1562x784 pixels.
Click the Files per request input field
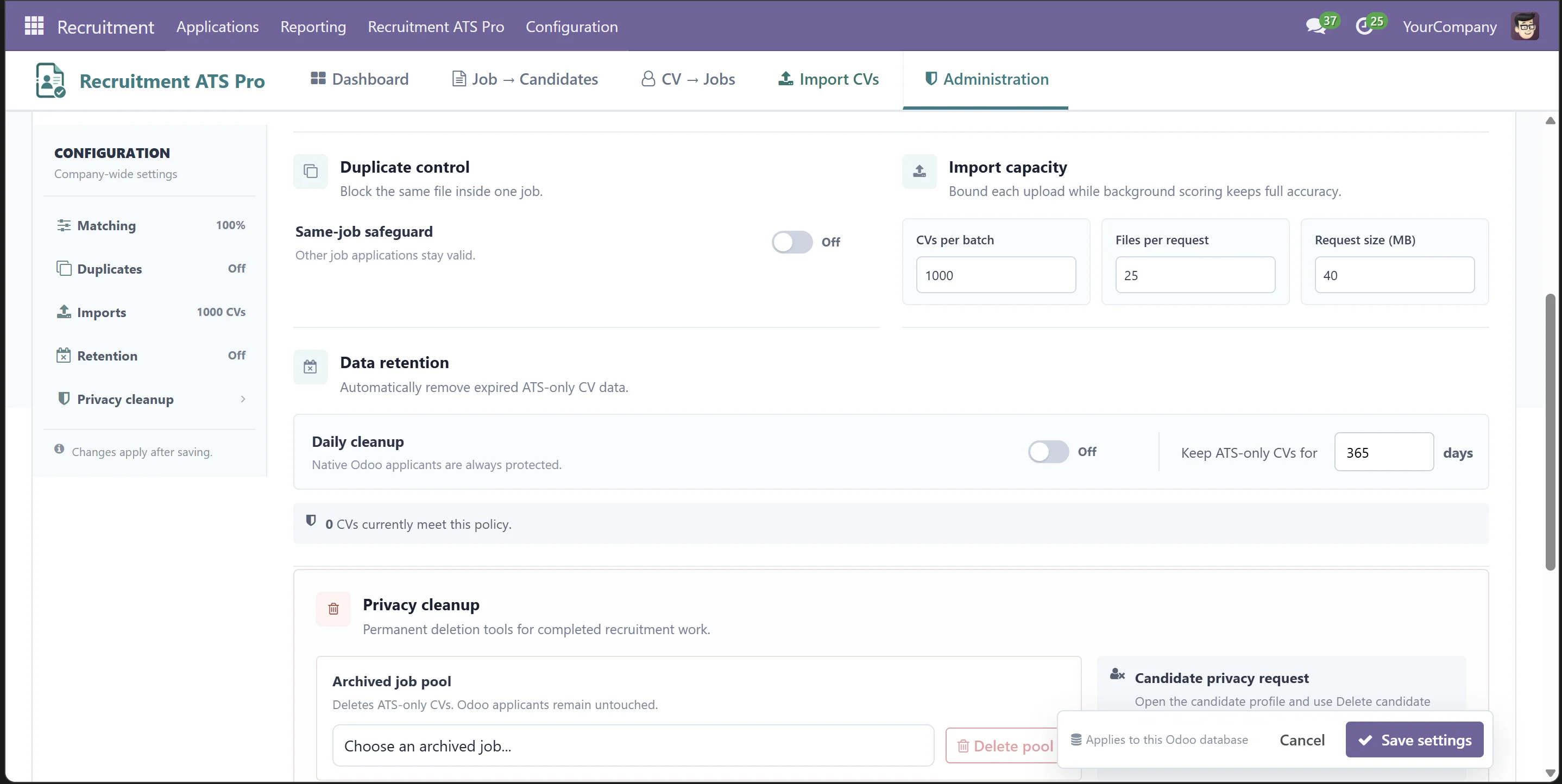tap(1196, 275)
